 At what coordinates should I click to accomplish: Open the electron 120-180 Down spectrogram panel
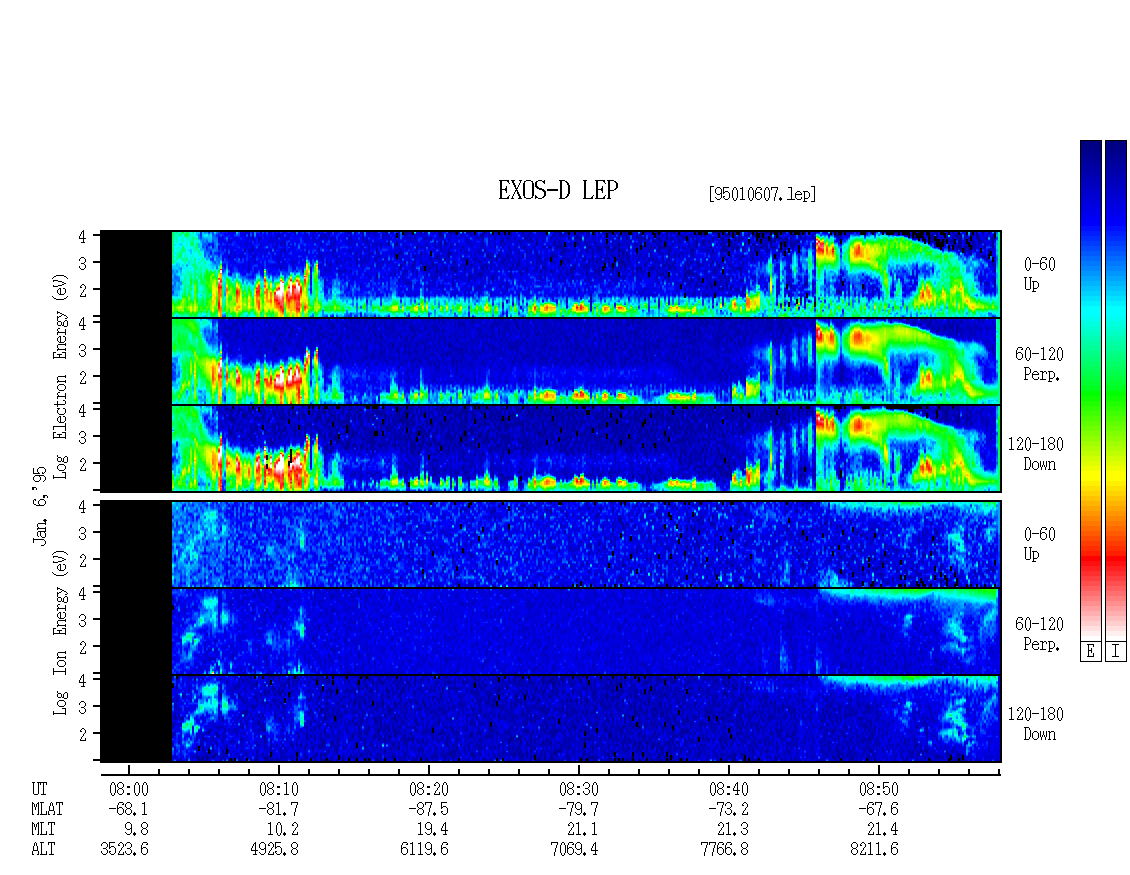(551, 448)
